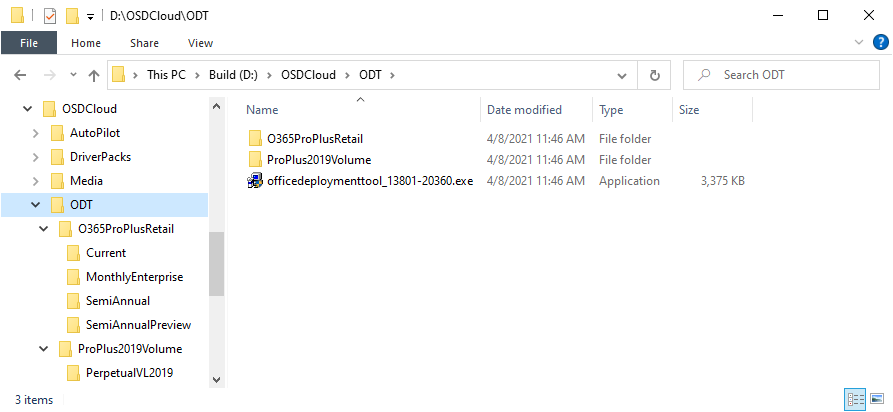
Task: Refresh the ODT folder view
Action: click(655, 75)
